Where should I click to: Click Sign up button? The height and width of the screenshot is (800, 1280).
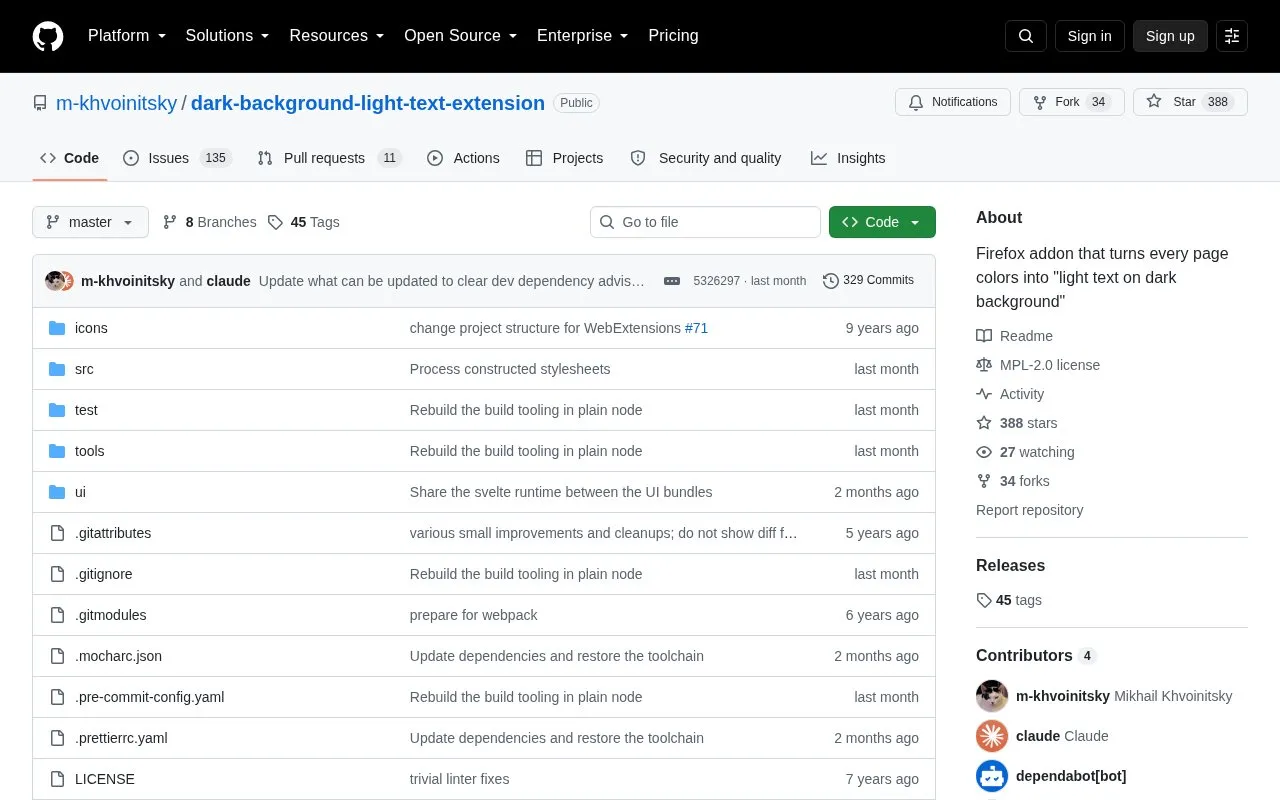coord(1170,36)
